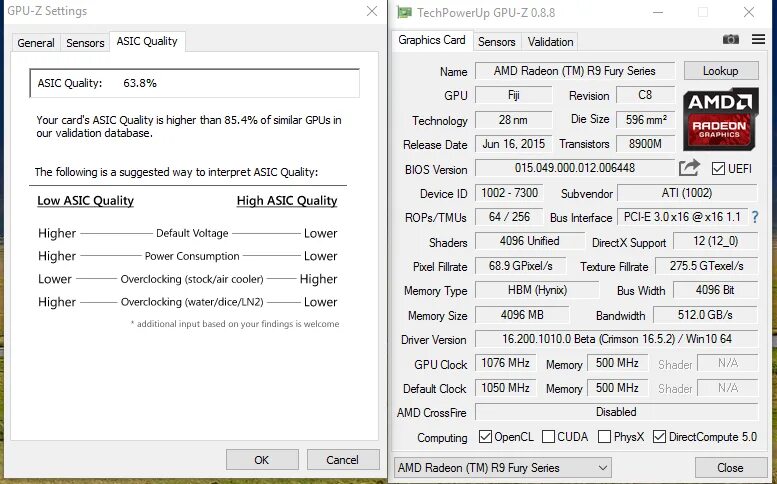Viewport: 777px width, 484px height.
Task: Click the Technology field 28 nm
Action: pyautogui.click(x=513, y=119)
